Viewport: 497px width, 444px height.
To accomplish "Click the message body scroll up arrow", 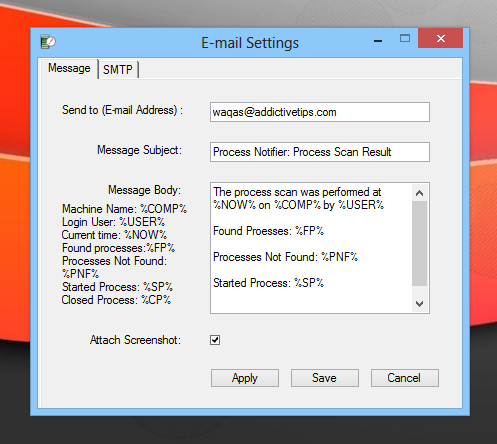I will pos(420,193).
